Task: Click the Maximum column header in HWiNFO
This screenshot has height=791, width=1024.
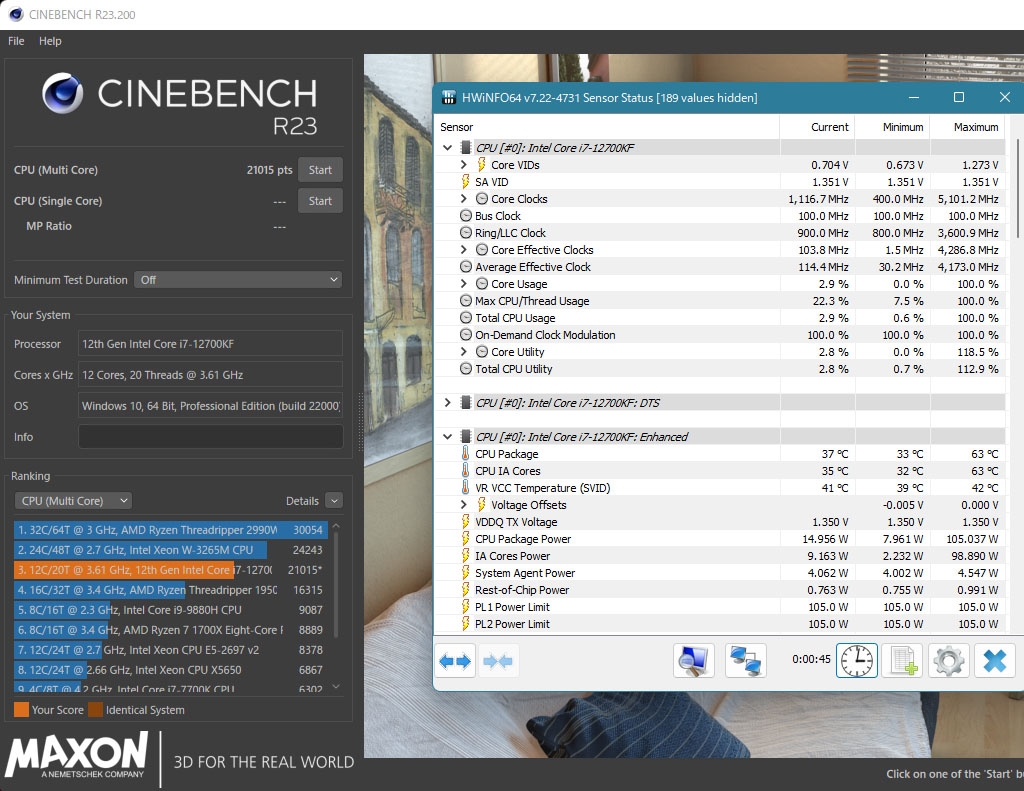Action: click(x=968, y=127)
